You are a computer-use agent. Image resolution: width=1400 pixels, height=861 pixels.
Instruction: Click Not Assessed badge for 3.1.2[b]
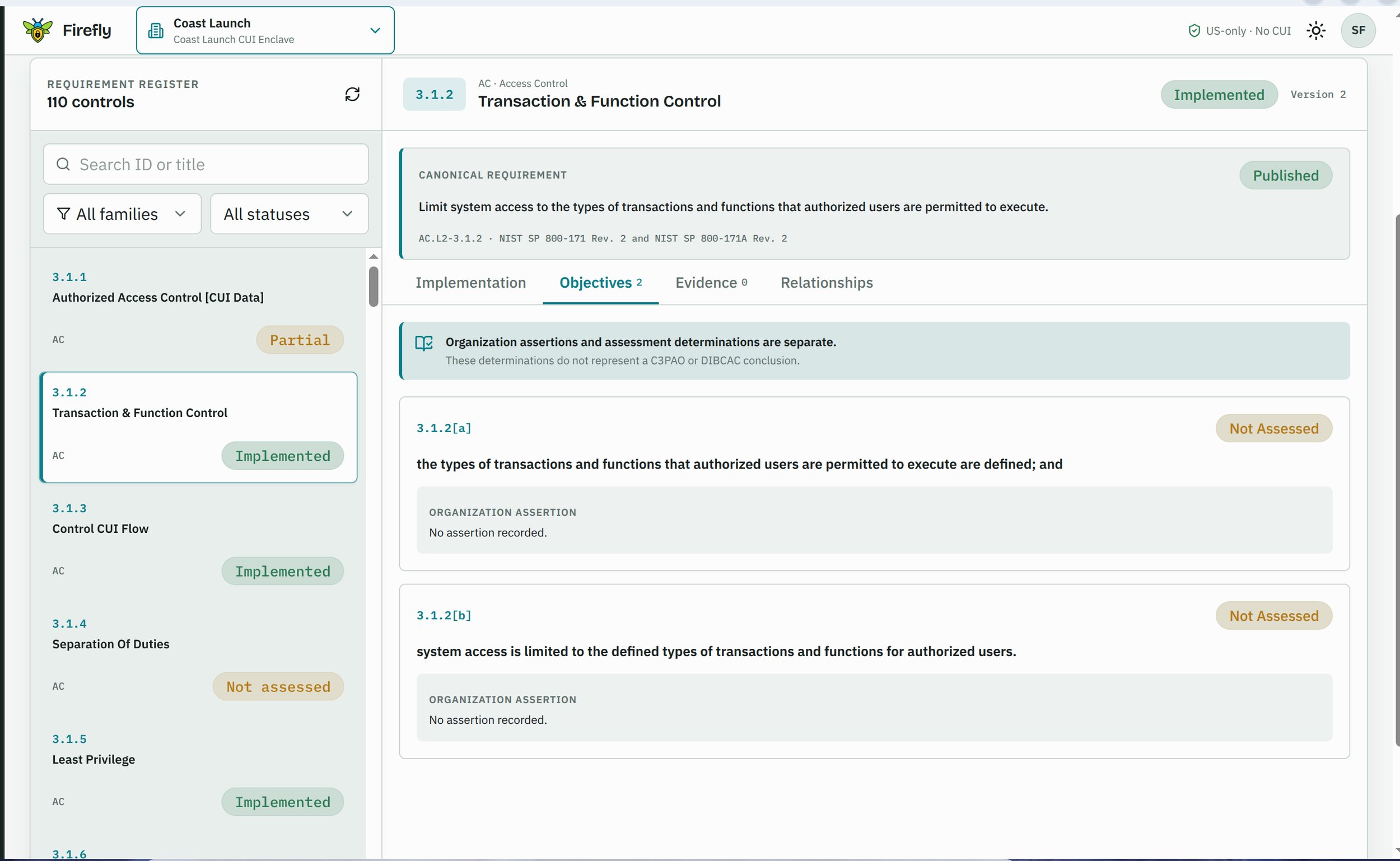click(1273, 616)
